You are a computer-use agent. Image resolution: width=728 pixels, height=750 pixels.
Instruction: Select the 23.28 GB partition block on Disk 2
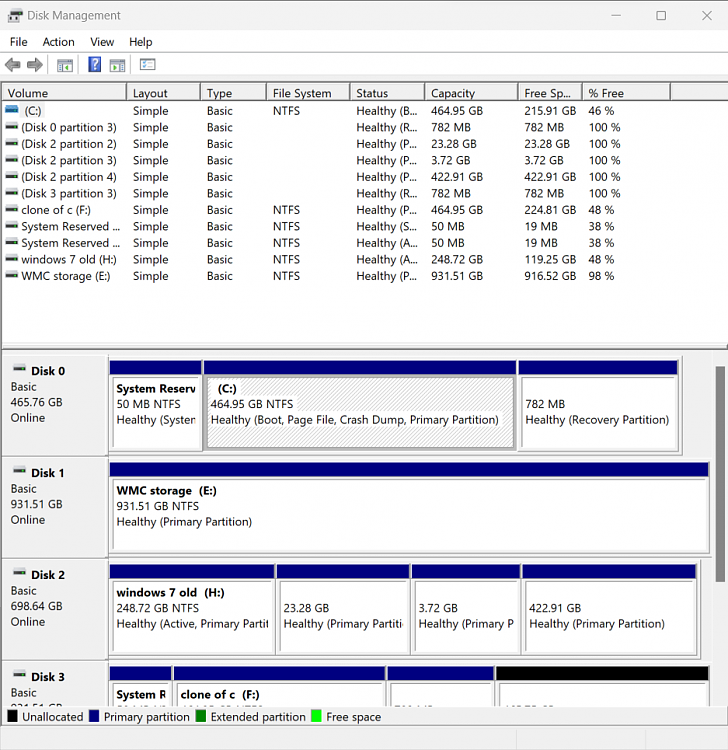(x=343, y=608)
